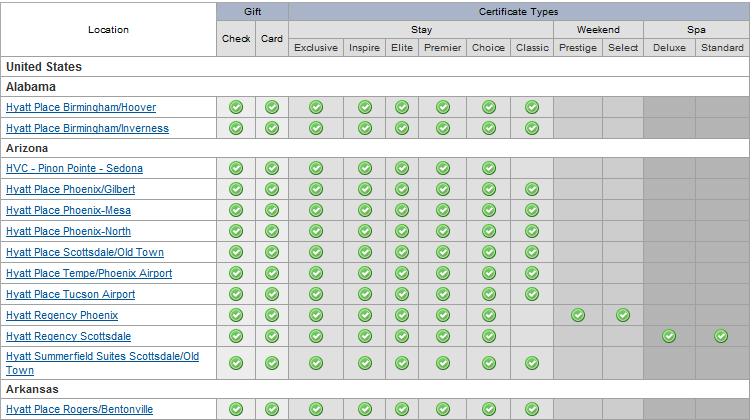
Task: Click Choice checkmark for Scottsdale/Old Town row
Action: (489, 252)
